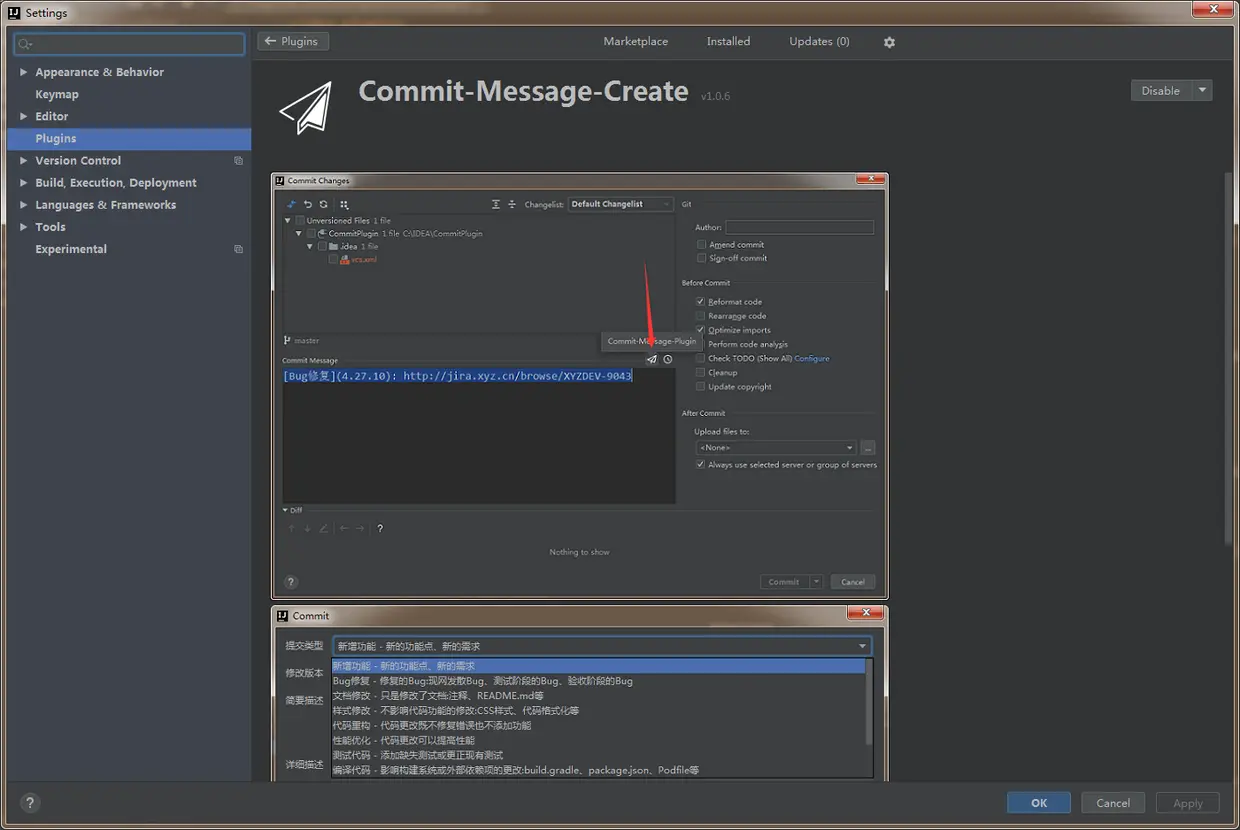Click the ellipsis button beside upload dropdown

pyautogui.click(x=868, y=448)
